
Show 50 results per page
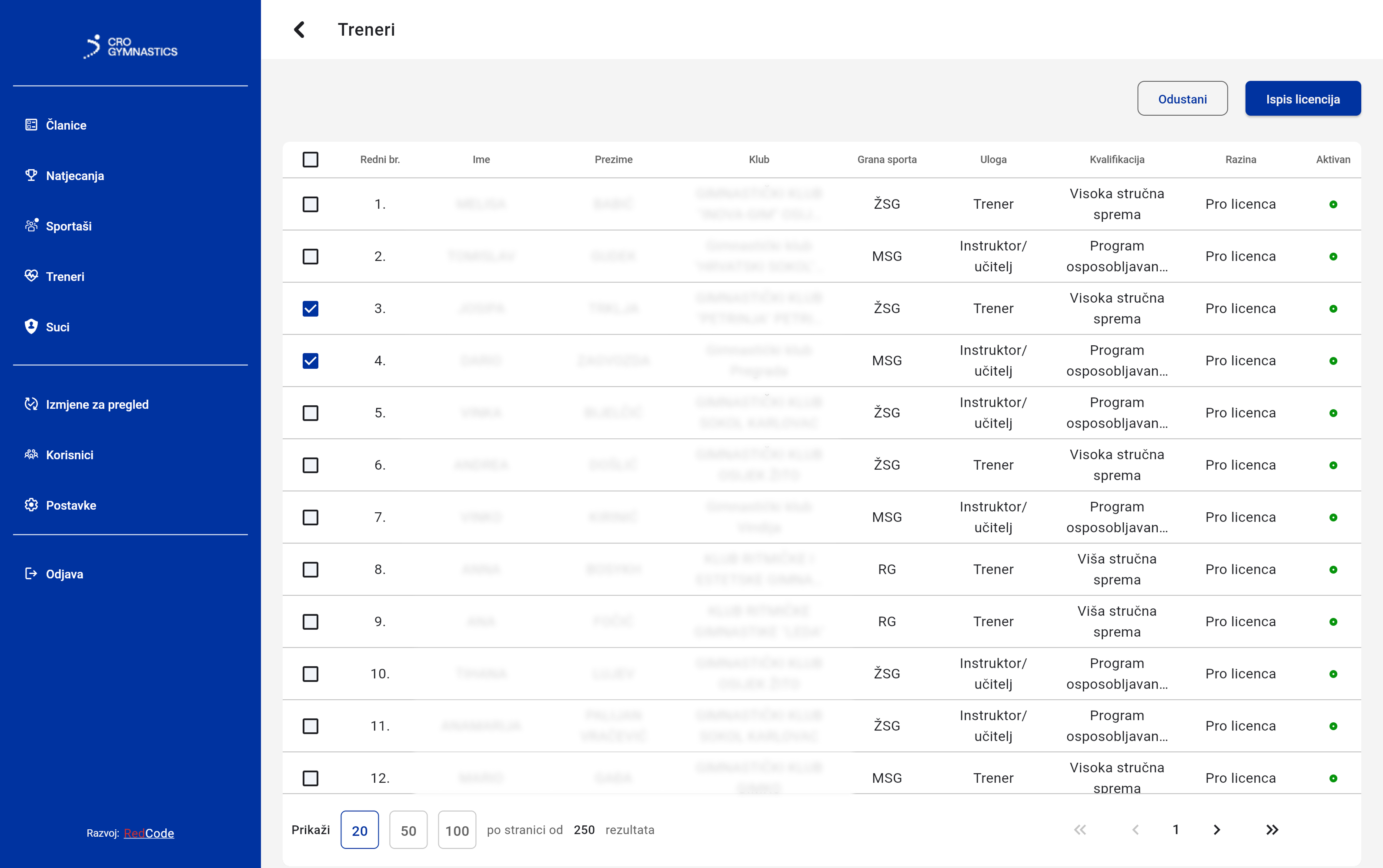(x=408, y=830)
